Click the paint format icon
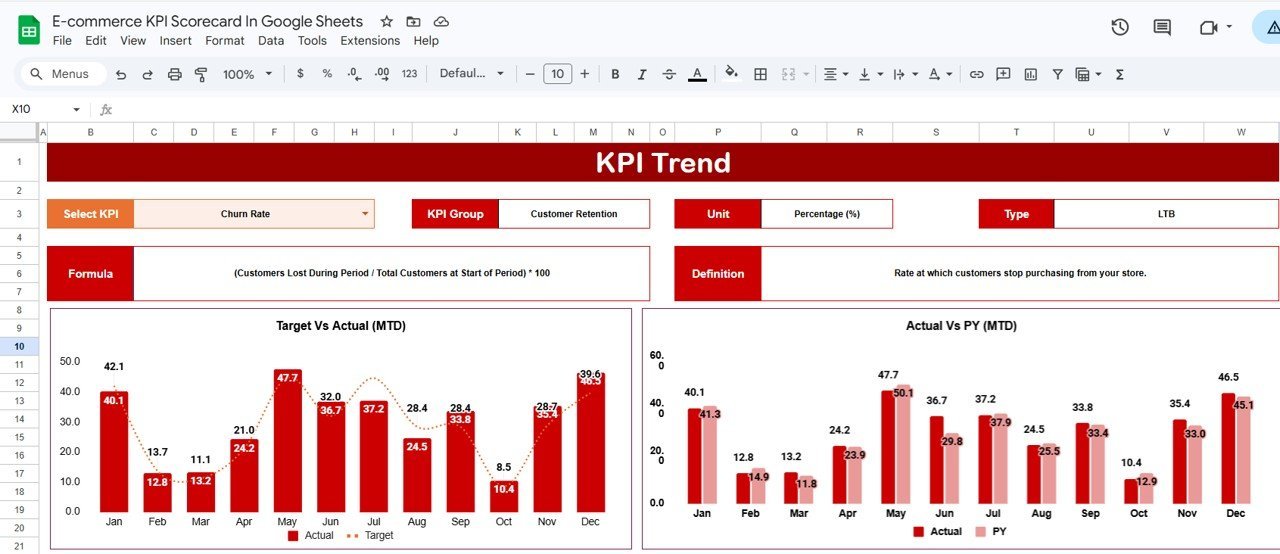Viewport: 1280px width, 554px height. [201, 74]
